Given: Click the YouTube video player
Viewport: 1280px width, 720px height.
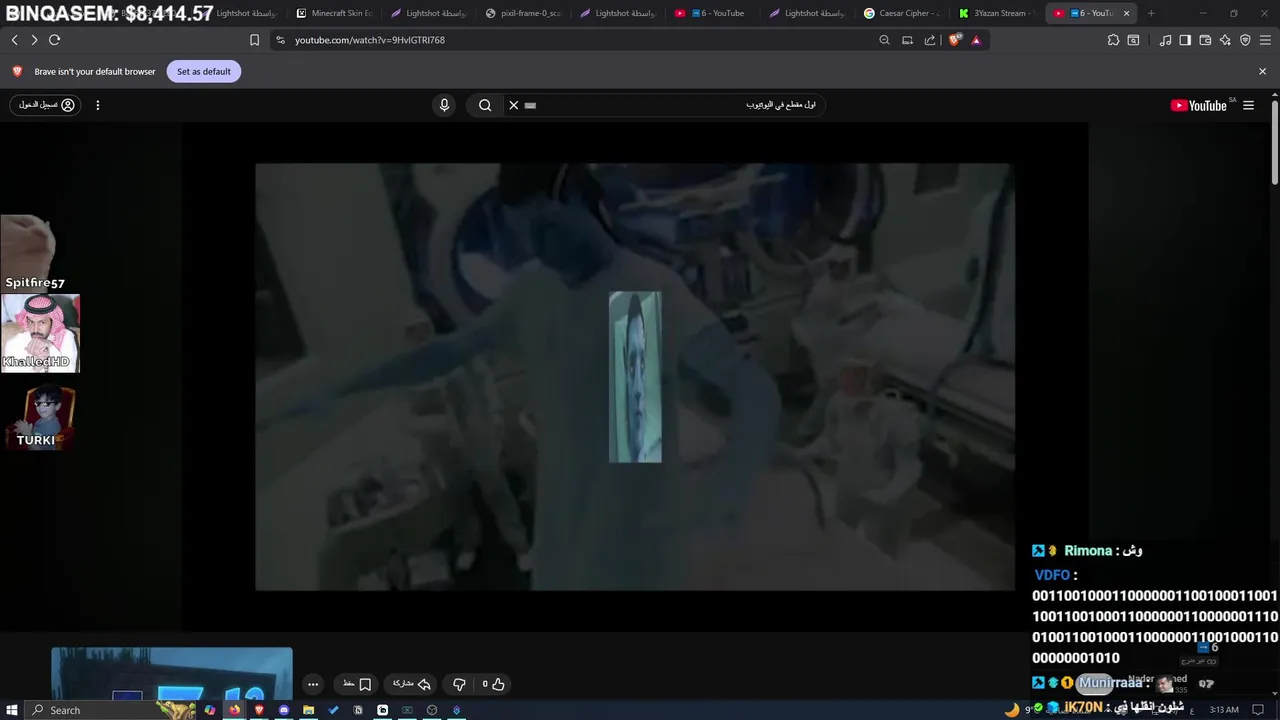Looking at the screenshot, I should [x=635, y=377].
